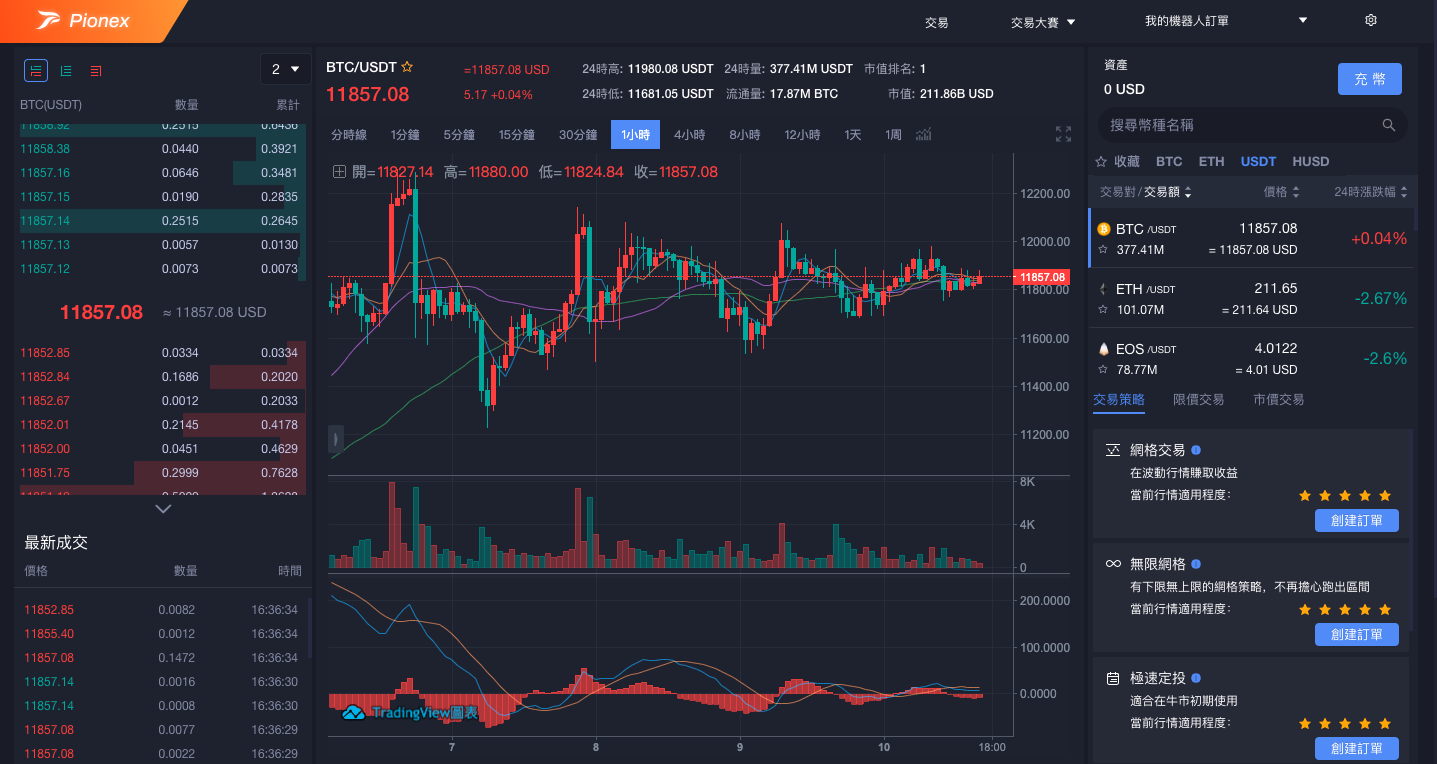Create a 無限網格 order with 創建訂單
Screen dimensions: 1437x764
1357,634
